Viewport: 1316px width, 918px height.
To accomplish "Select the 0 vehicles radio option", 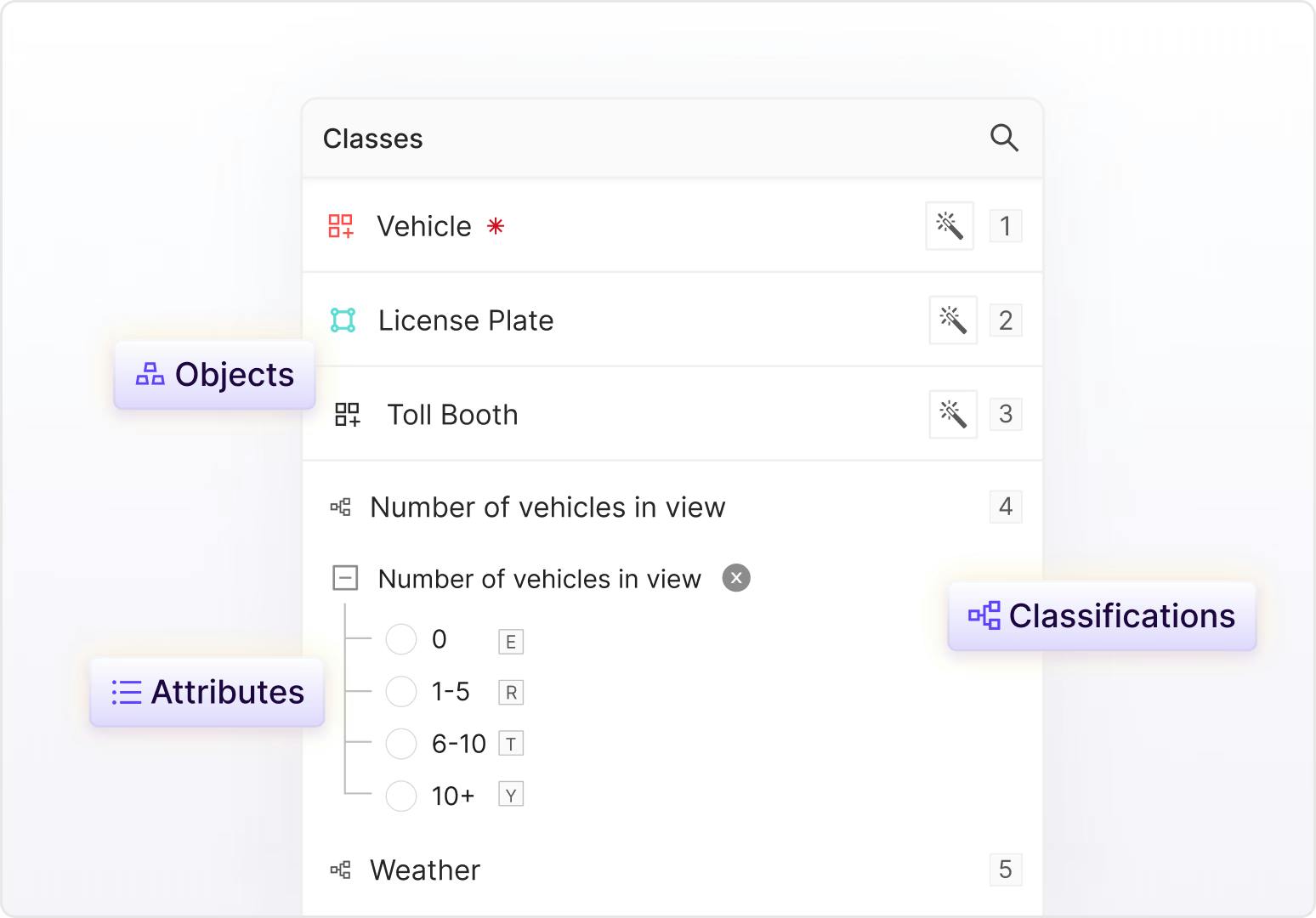I will pos(401,639).
